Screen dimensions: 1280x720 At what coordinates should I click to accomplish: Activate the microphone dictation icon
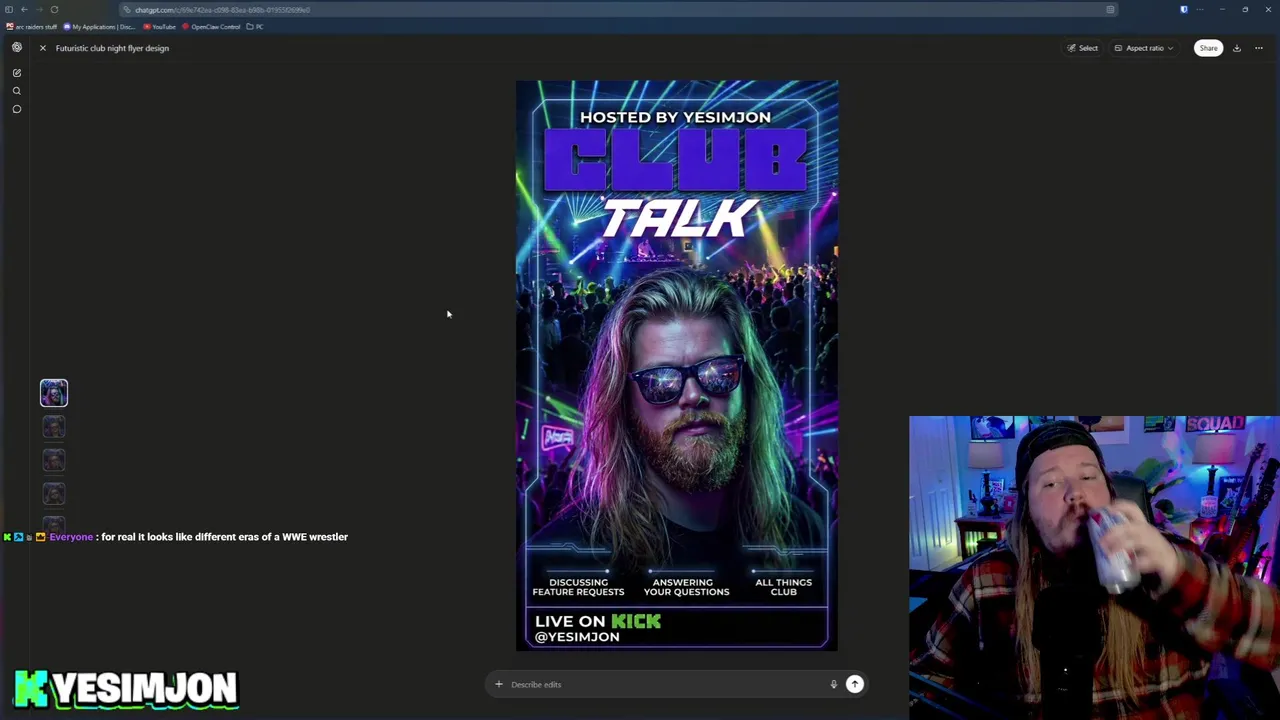(833, 685)
